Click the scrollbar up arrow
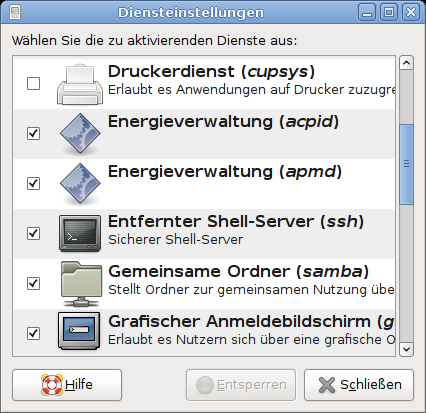The height and width of the screenshot is (413, 426). (x=406, y=63)
